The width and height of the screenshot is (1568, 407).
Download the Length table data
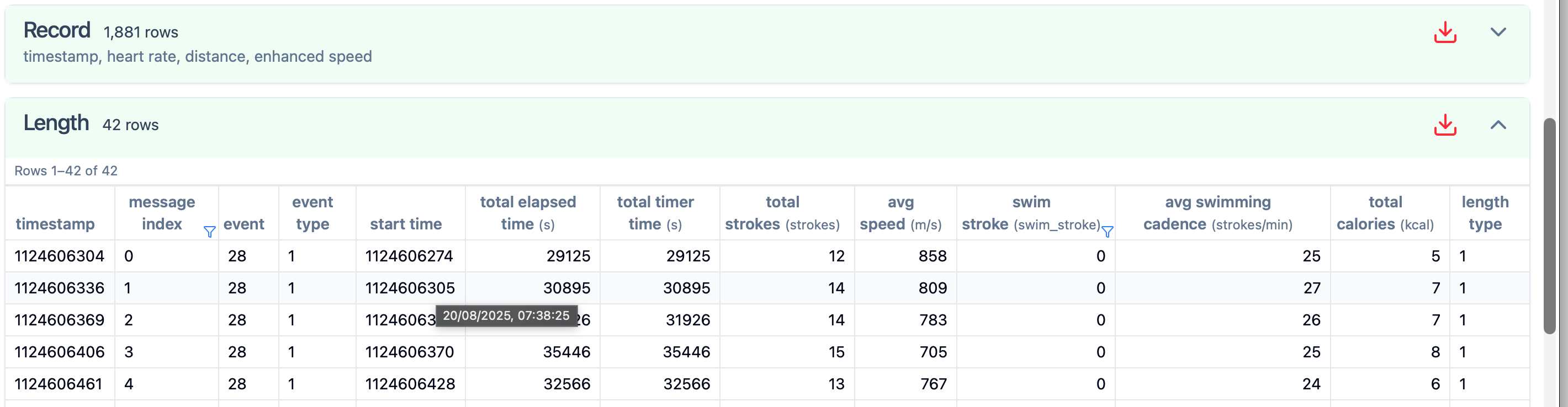click(1444, 125)
